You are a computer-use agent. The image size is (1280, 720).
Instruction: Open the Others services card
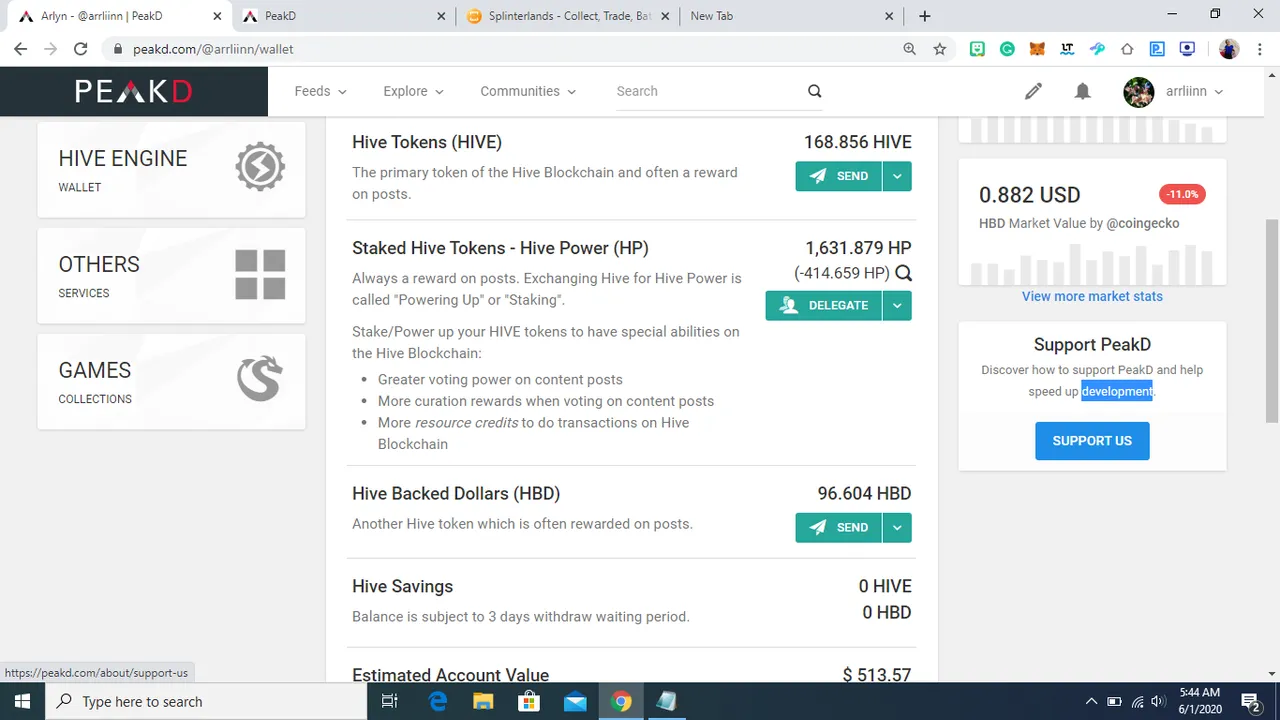(171, 276)
